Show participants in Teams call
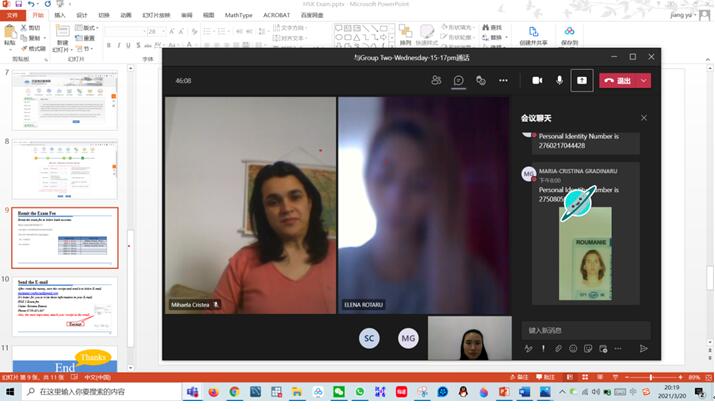Viewport: 715px width, 409px height. (x=436, y=80)
